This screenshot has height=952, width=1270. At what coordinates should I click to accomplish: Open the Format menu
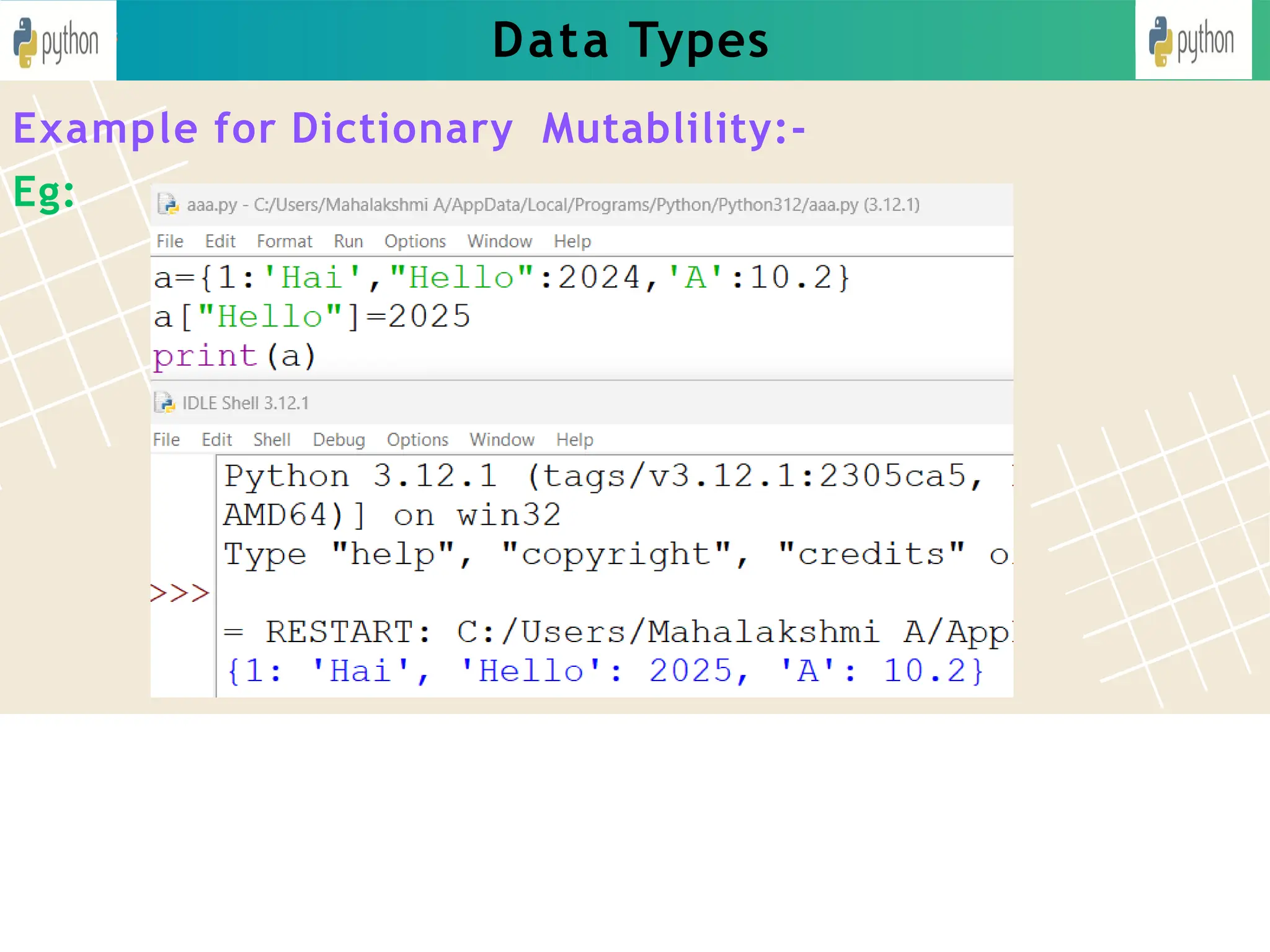click(x=284, y=241)
